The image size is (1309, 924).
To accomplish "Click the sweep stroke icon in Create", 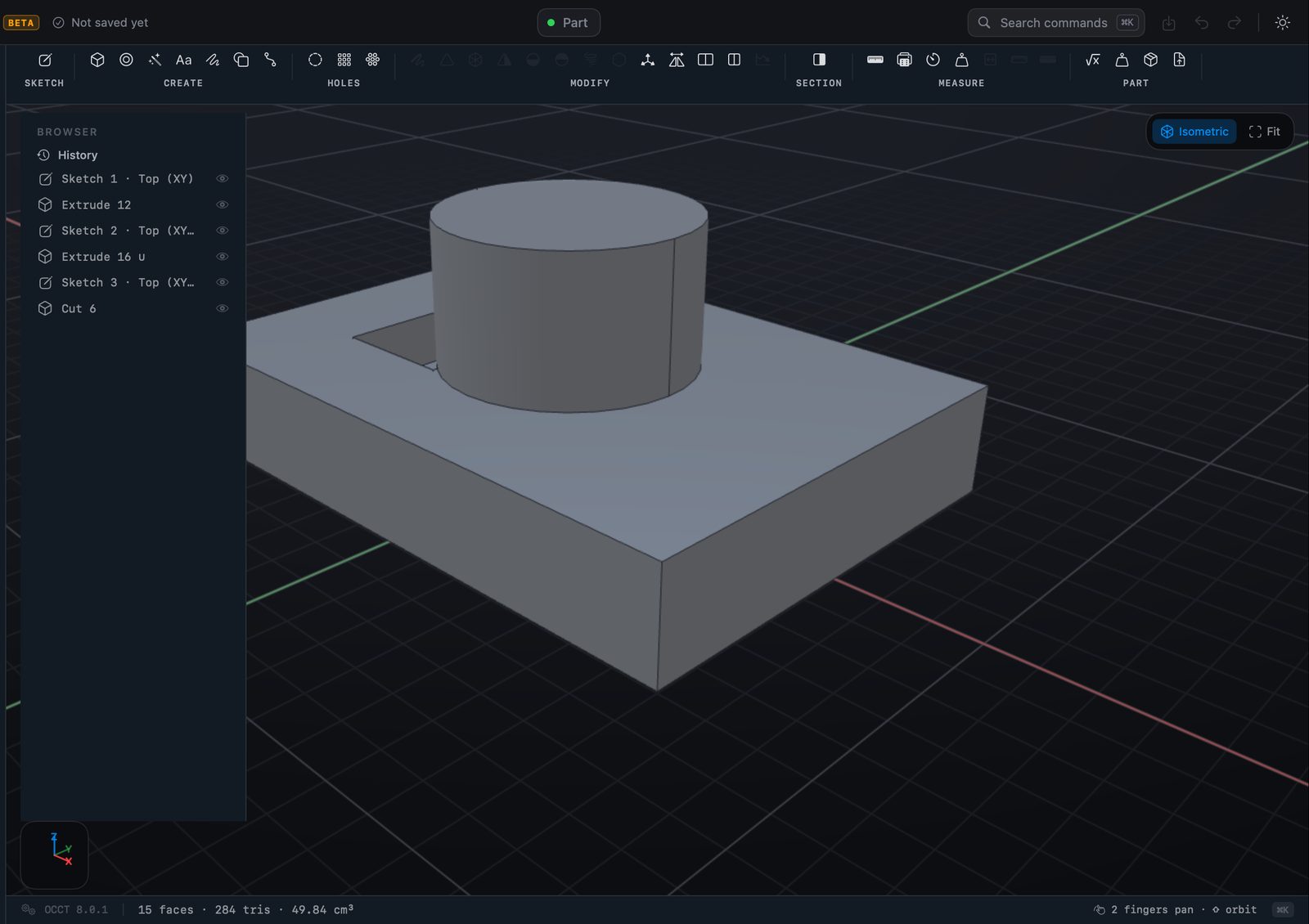I will click(x=213, y=60).
